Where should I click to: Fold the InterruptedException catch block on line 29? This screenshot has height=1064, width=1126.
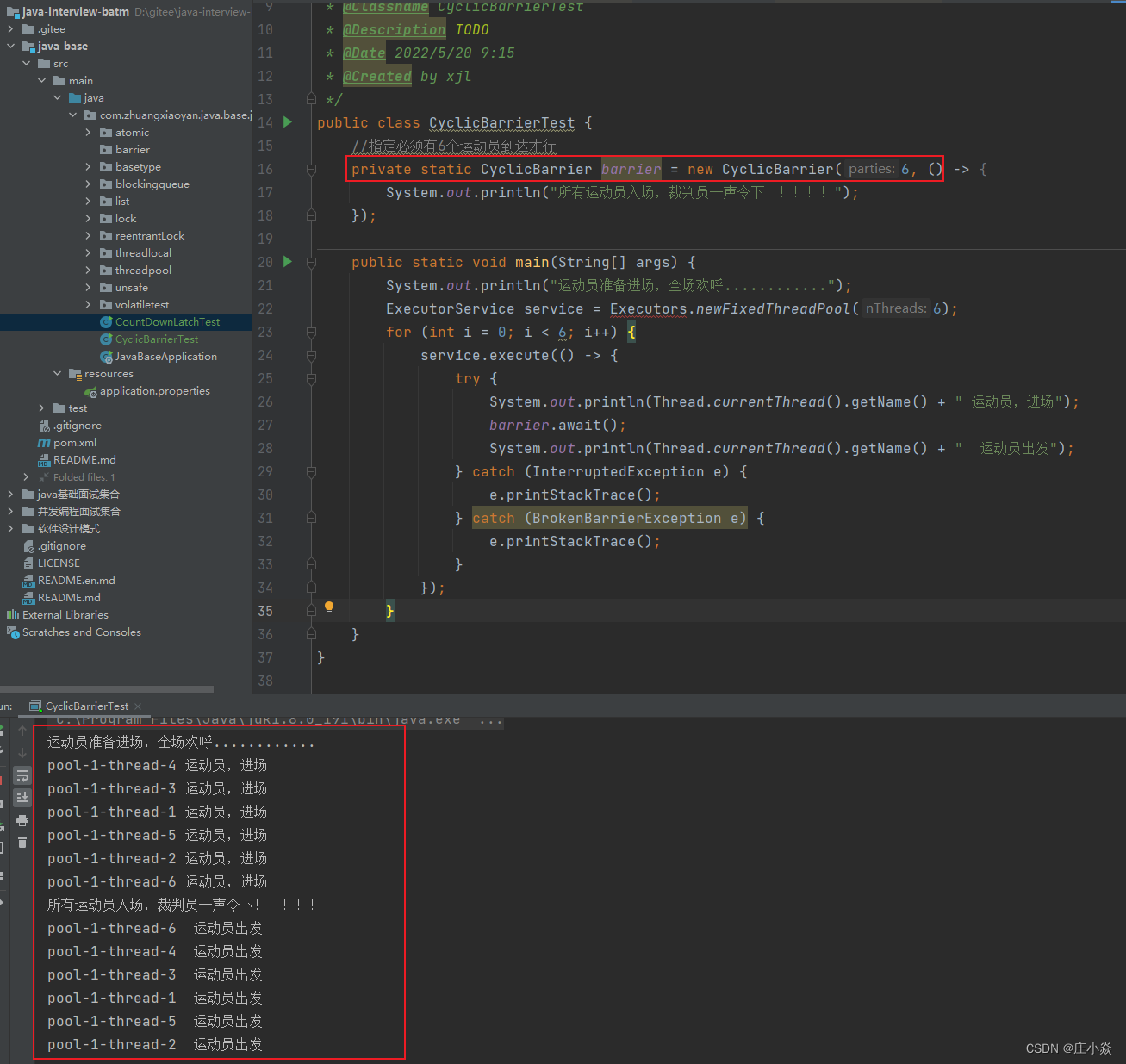click(311, 472)
